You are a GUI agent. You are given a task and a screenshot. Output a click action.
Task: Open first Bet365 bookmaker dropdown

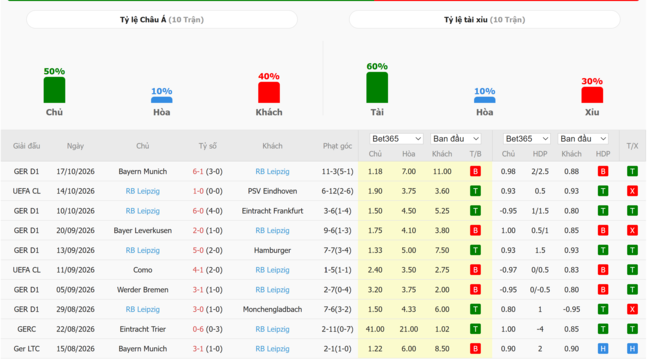(396, 139)
